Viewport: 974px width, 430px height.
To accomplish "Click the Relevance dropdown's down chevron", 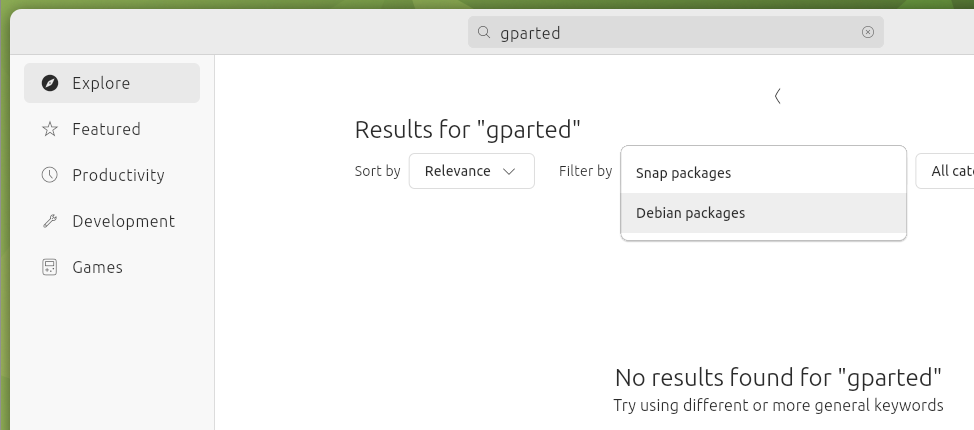I will (x=509, y=172).
